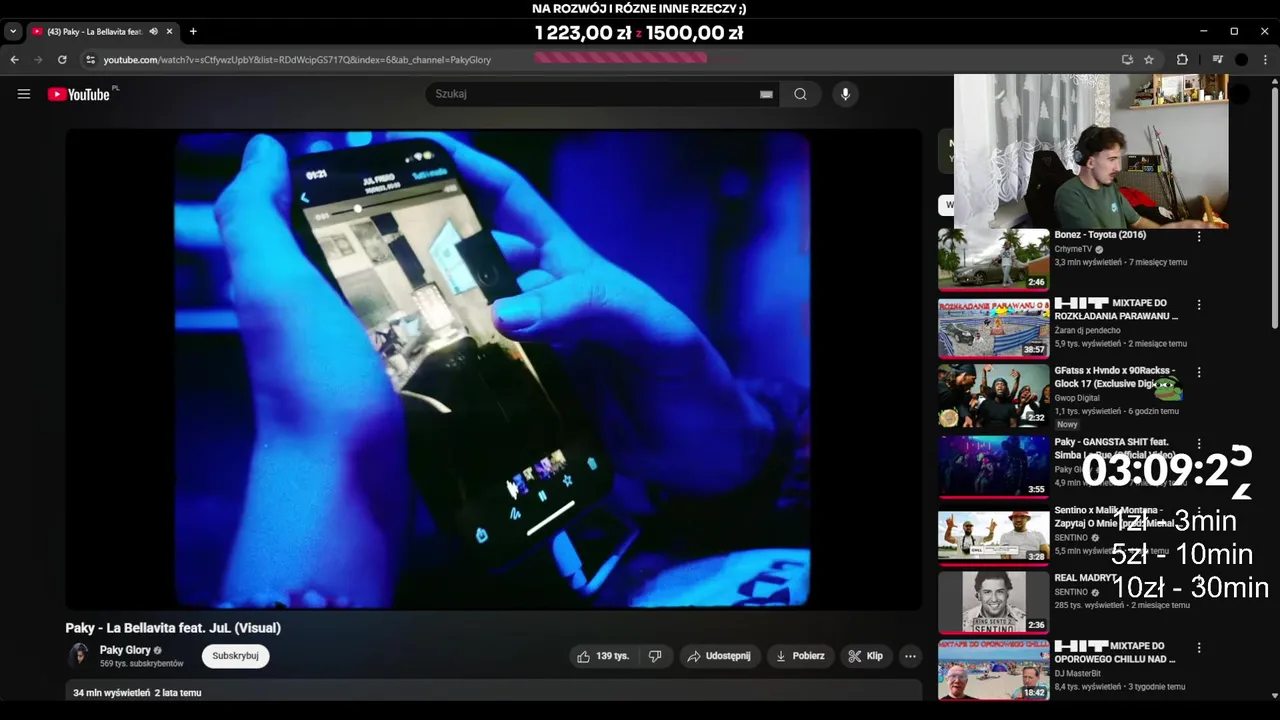Image resolution: width=1280 pixels, height=720 pixels.
Task: Open the CrhymeTV channel name
Action: click(1073, 249)
